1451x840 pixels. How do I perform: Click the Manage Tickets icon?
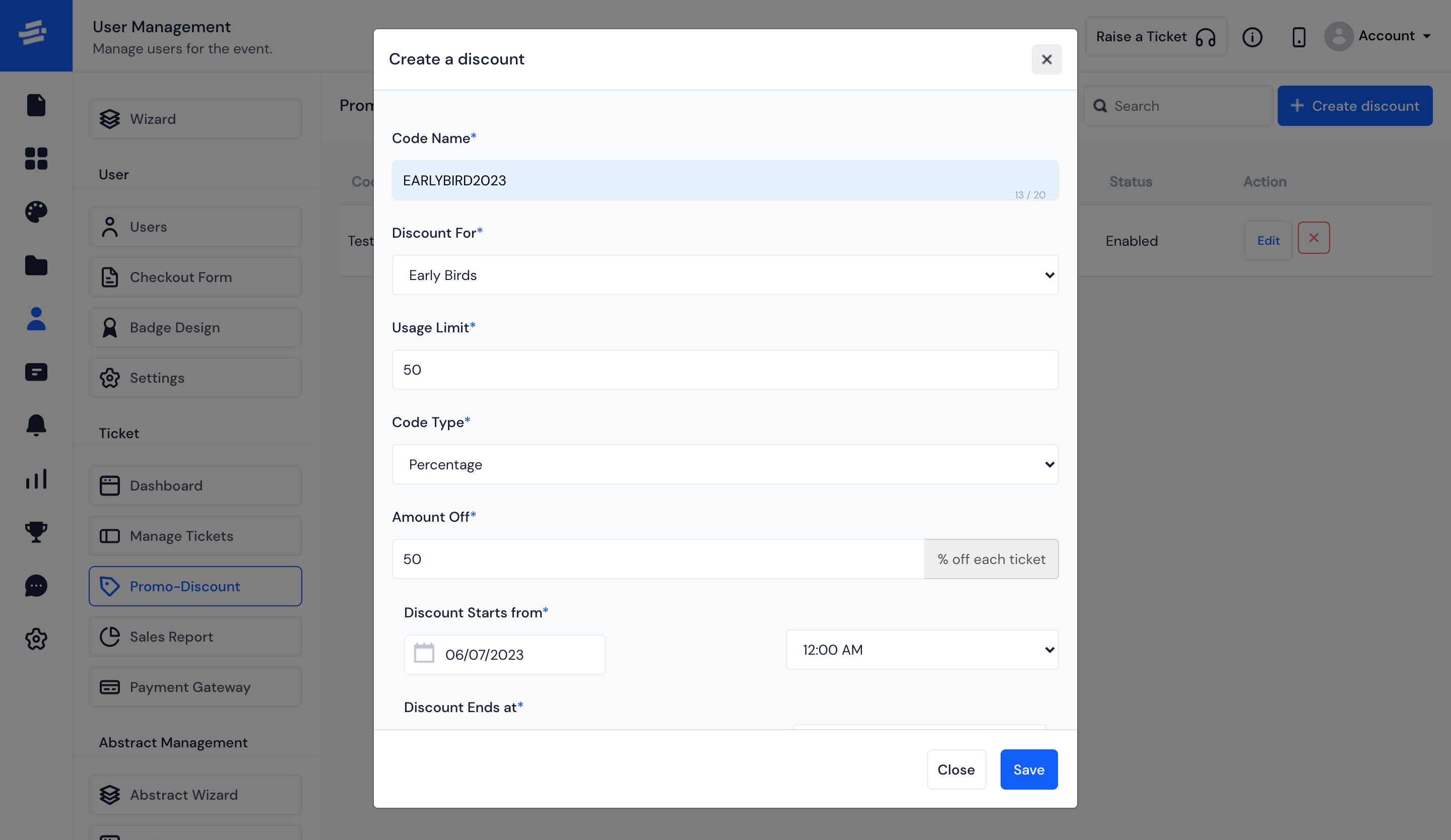(109, 534)
